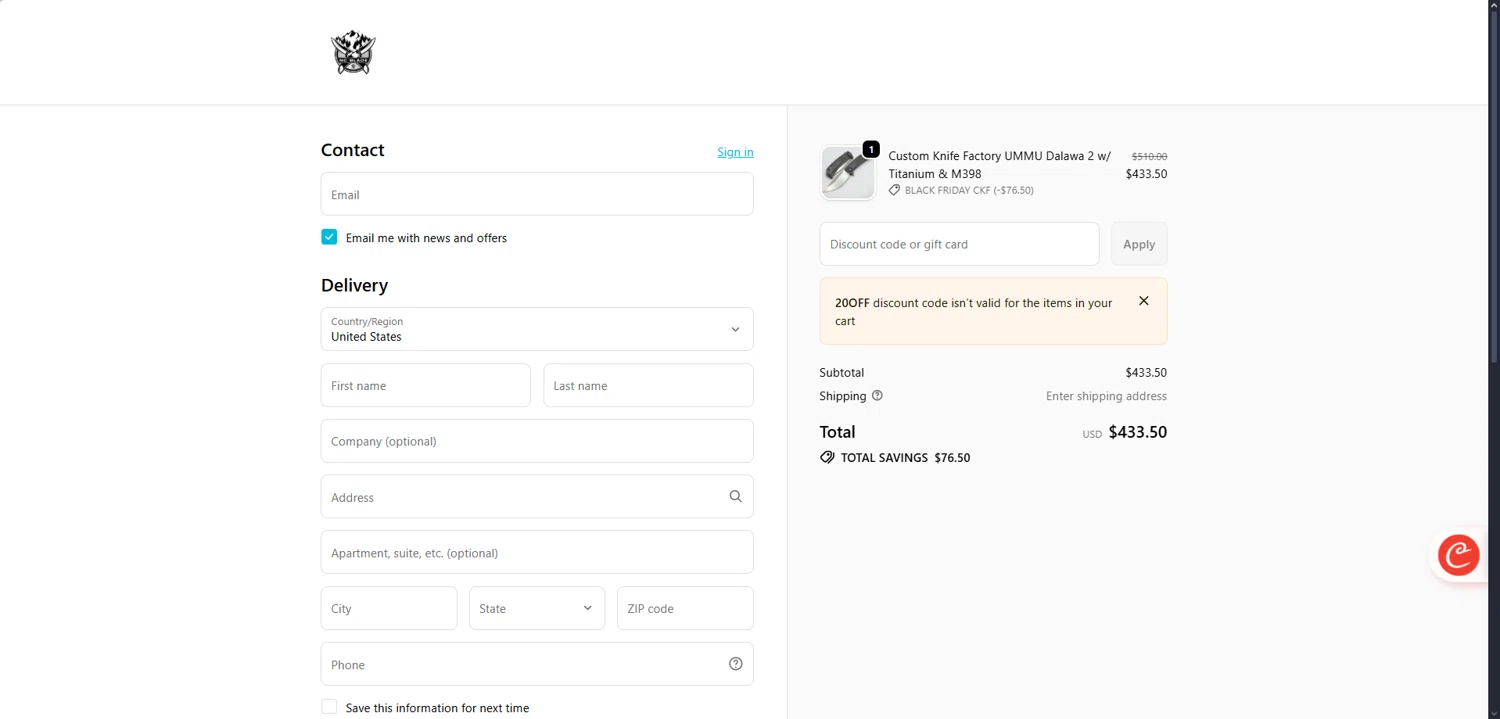
Task: Click the Discount code or gift card field
Action: point(959,244)
